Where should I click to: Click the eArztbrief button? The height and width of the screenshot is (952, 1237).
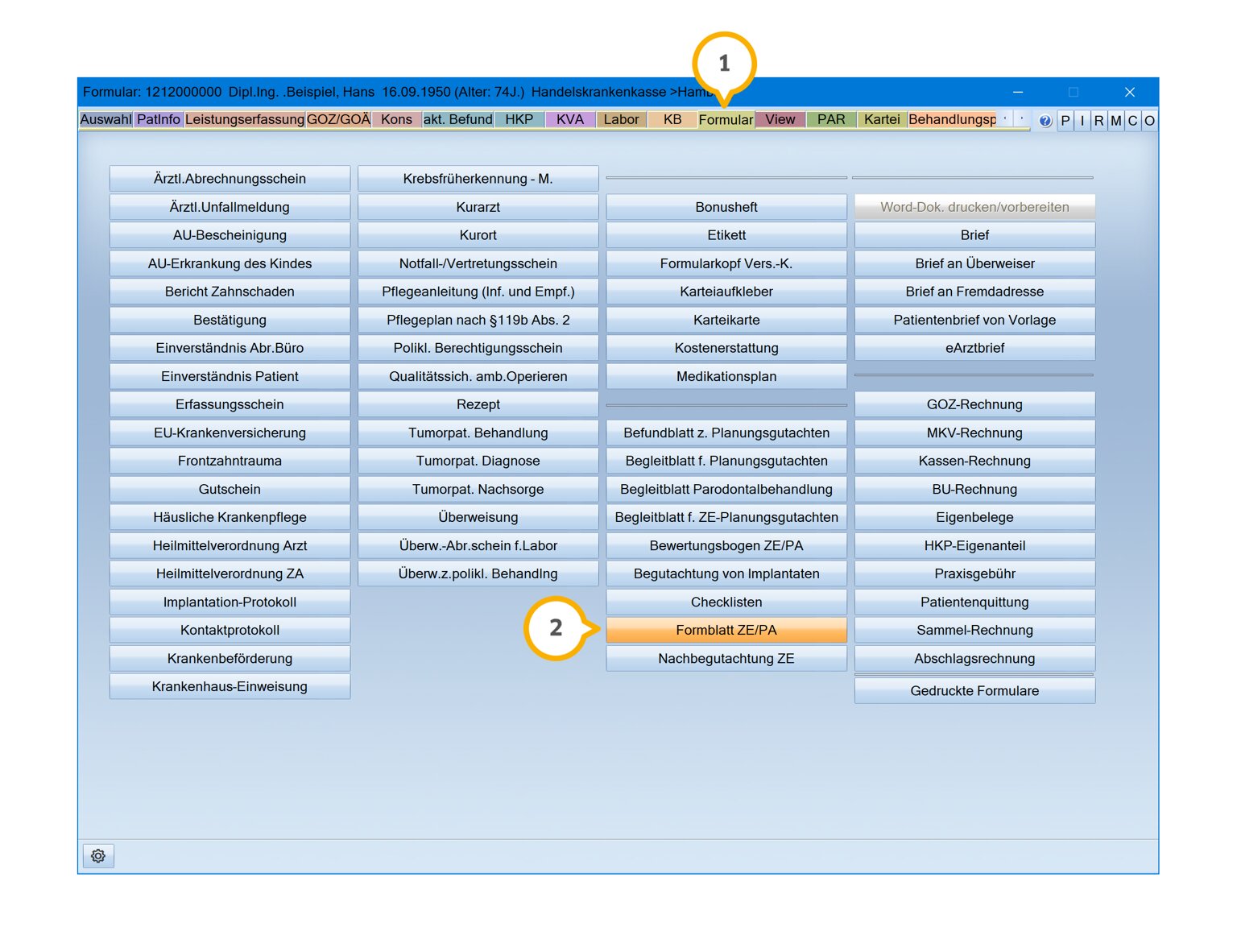click(974, 348)
